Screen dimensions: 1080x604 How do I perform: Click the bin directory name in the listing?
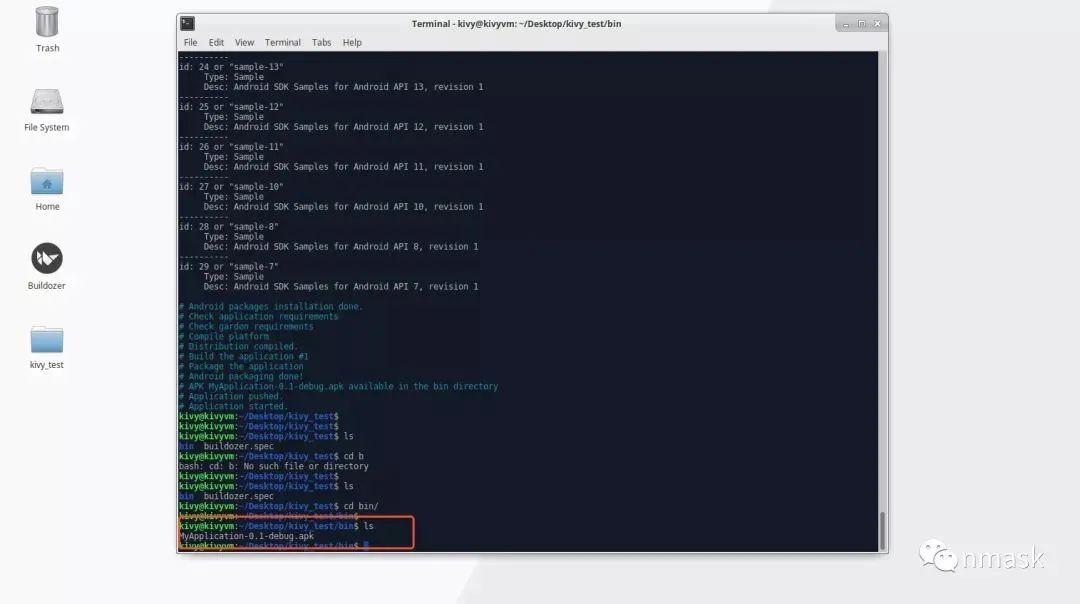pyautogui.click(x=186, y=495)
